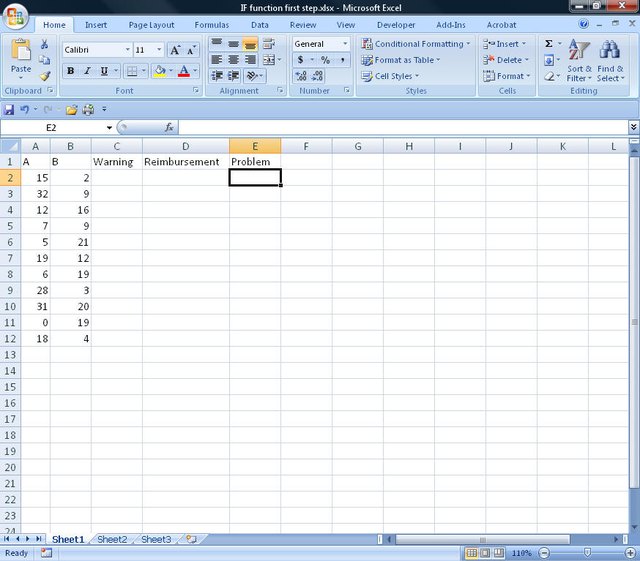Image resolution: width=640 pixels, height=561 pixels.
Task: Click Delete cells button
Action: pos(506,60)
